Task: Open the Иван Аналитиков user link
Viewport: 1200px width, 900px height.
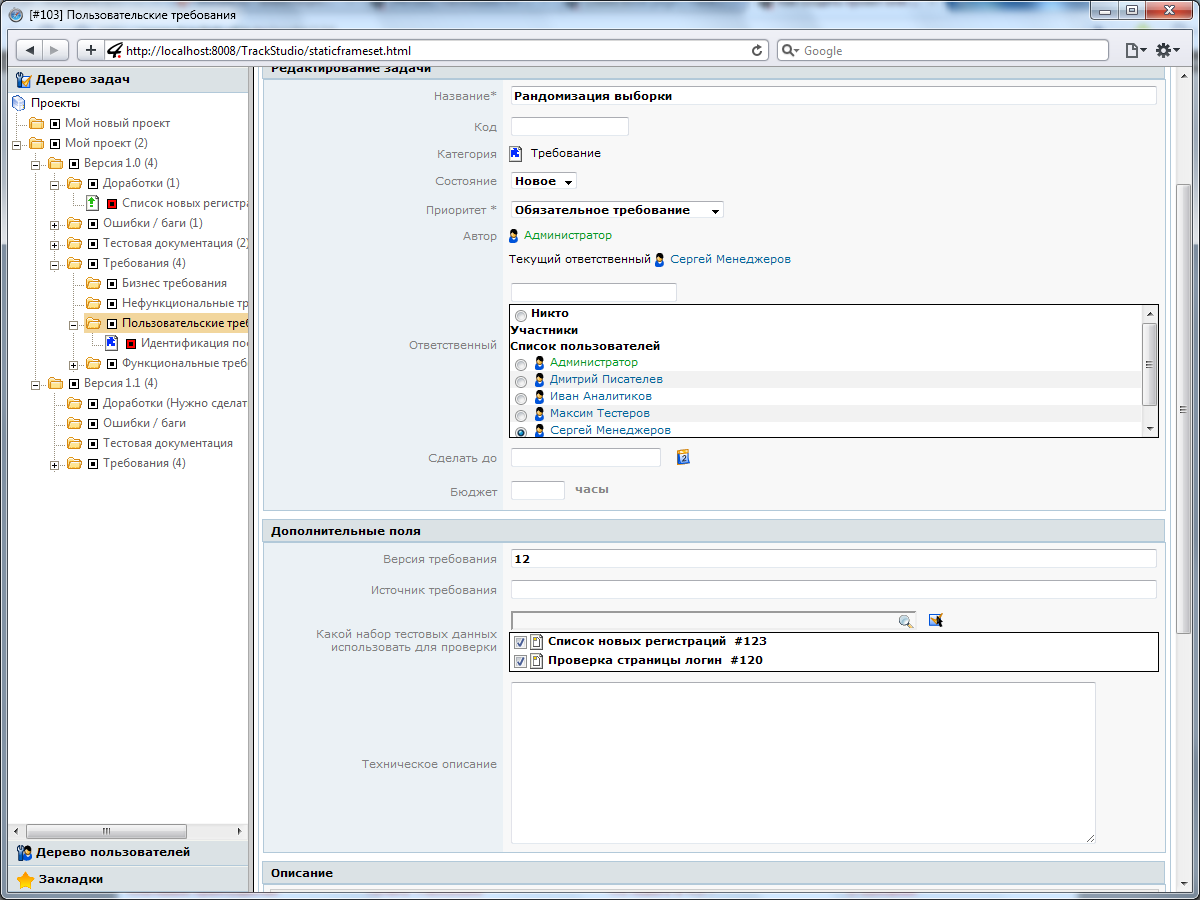Action: point(601,396)
